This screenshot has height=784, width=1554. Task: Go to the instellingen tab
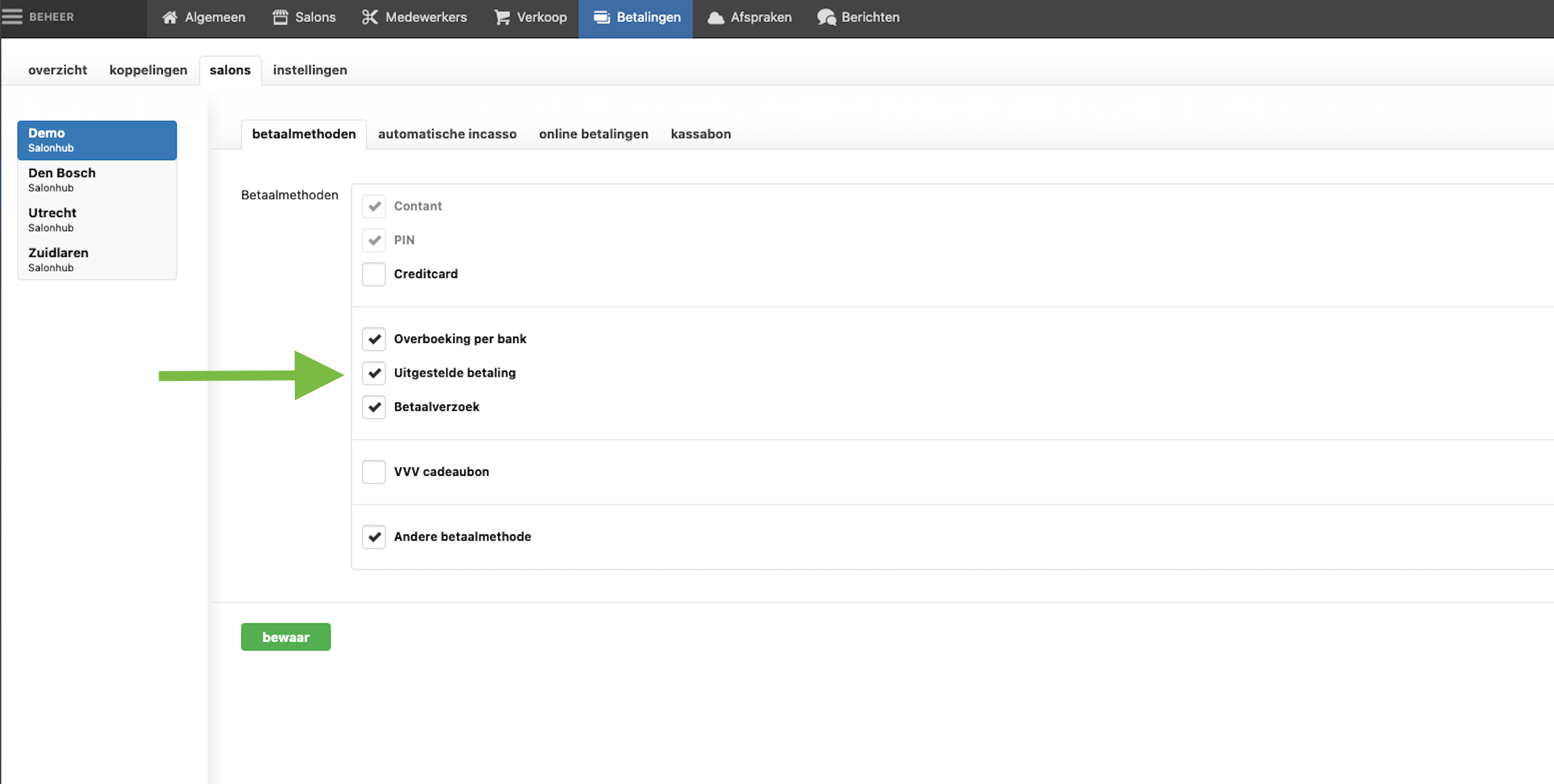[x=310, y=70]
